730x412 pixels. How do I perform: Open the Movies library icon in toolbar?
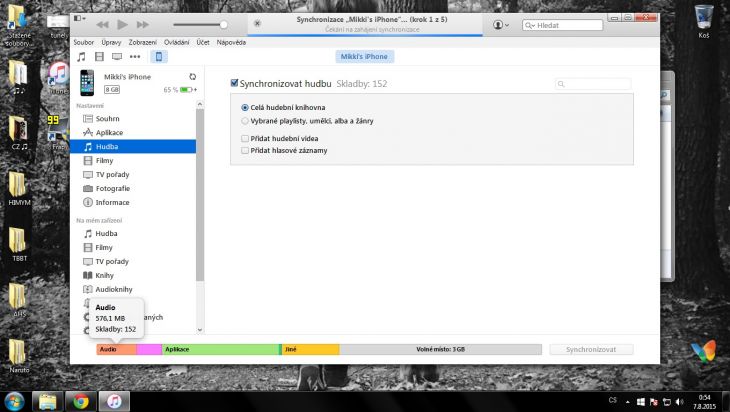pyautogui.click(x=99, y=57)
